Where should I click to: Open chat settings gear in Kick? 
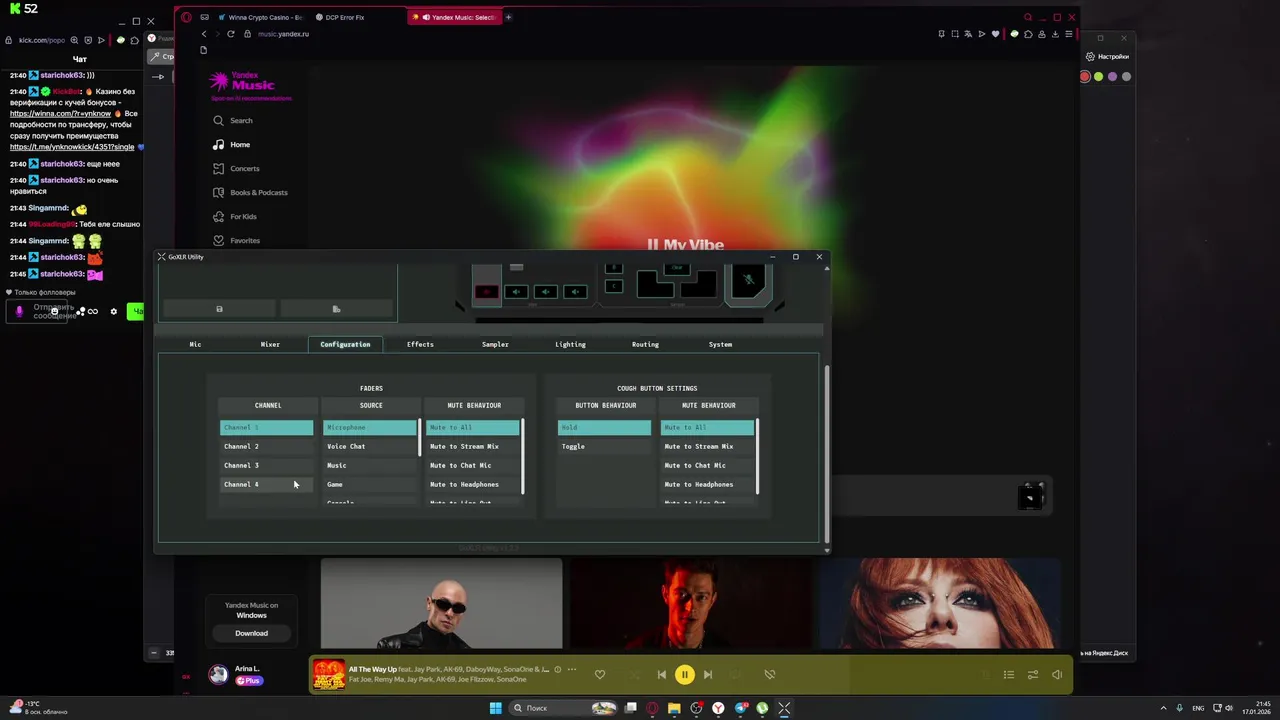click(x=113, y=312)
